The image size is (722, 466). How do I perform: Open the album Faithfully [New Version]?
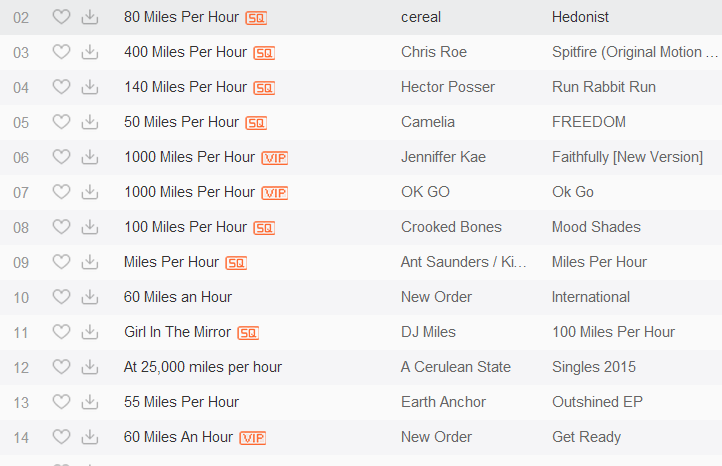click(627, 157)
